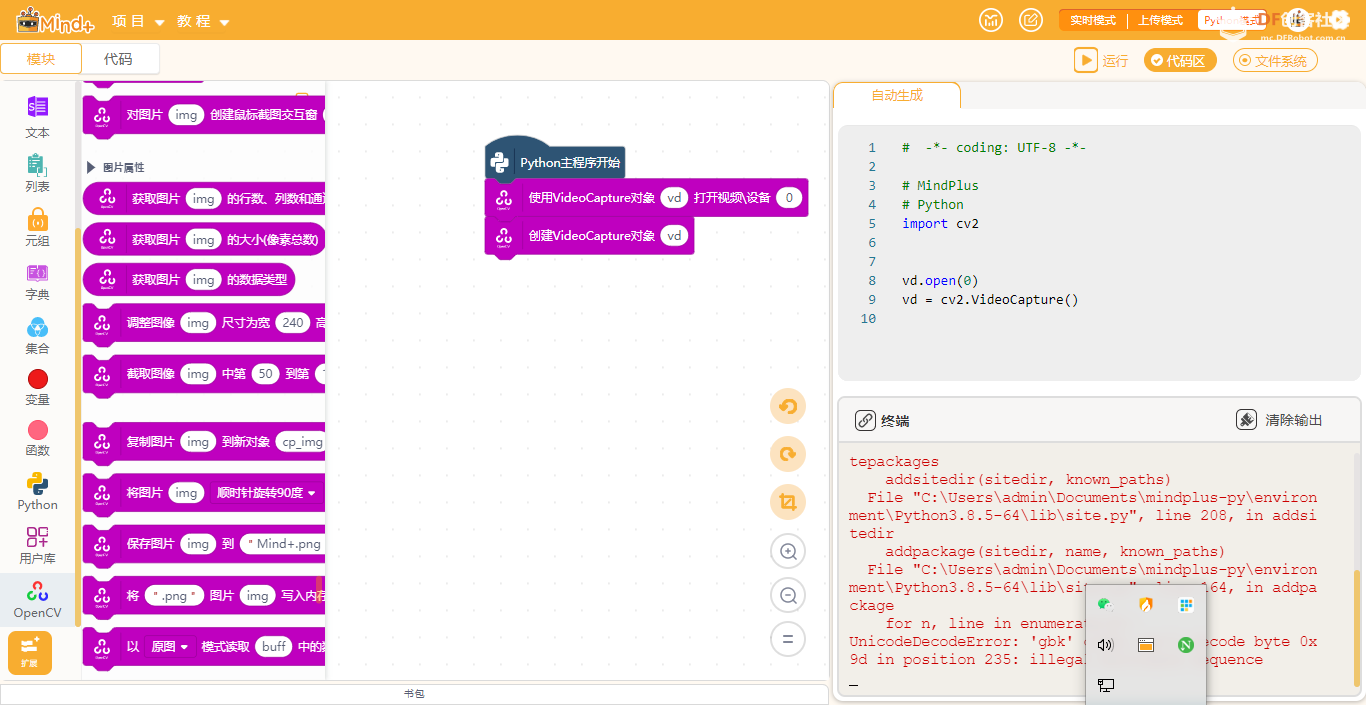Click the network monitor tray icon
Screen dimensions: 1366x705
click(1106, 685)
